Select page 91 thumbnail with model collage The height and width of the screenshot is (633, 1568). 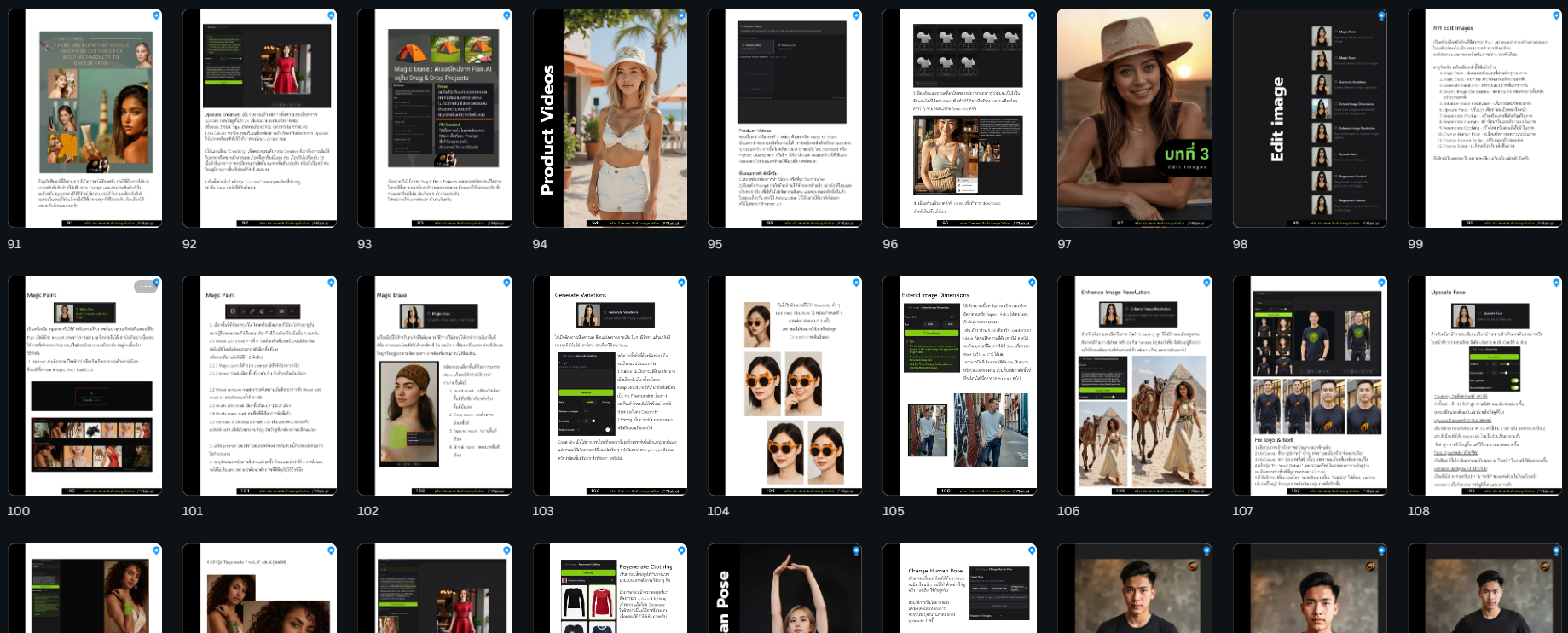[x=85, y=119]
